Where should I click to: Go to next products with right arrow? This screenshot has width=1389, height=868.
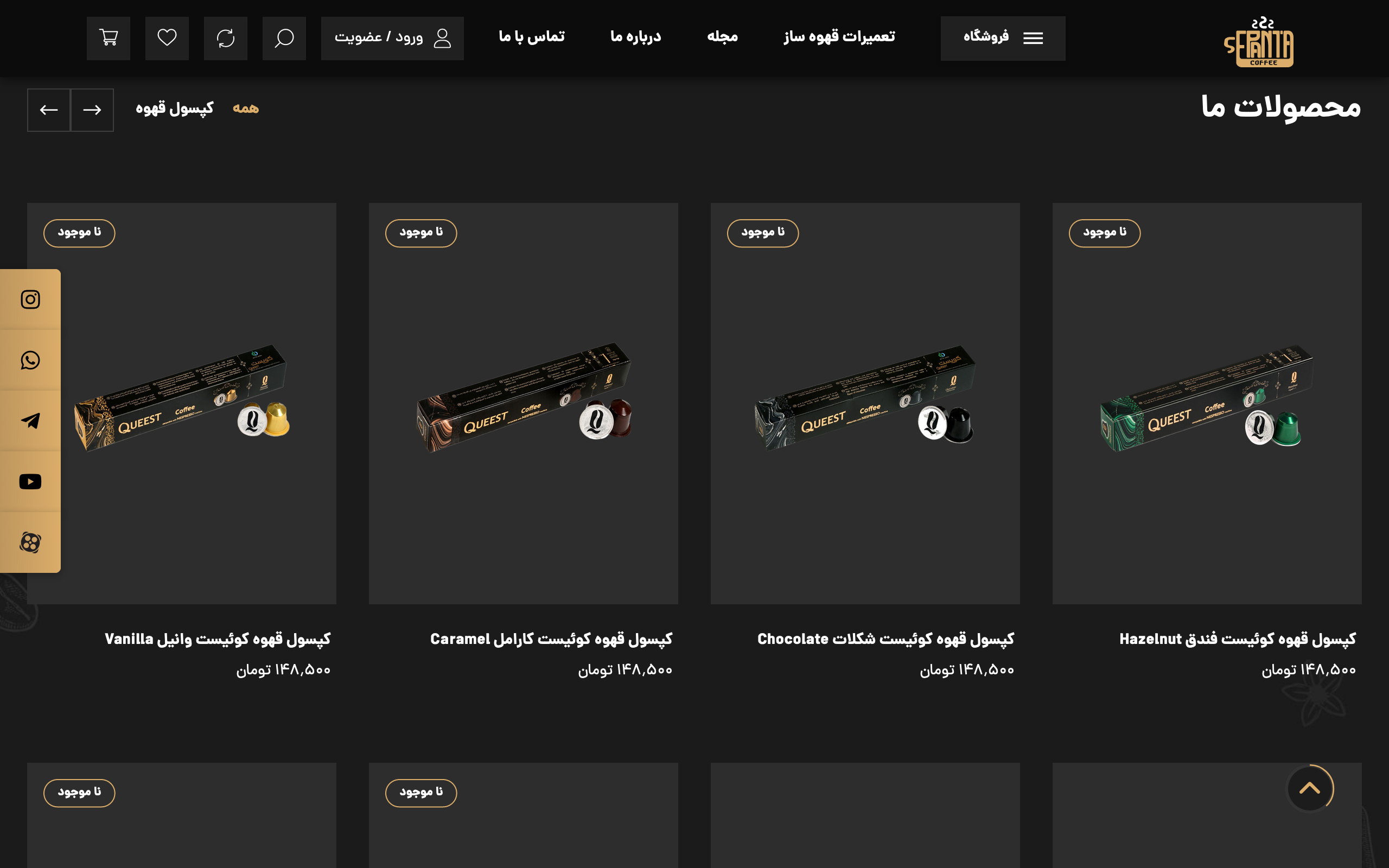tap(92, 110)
